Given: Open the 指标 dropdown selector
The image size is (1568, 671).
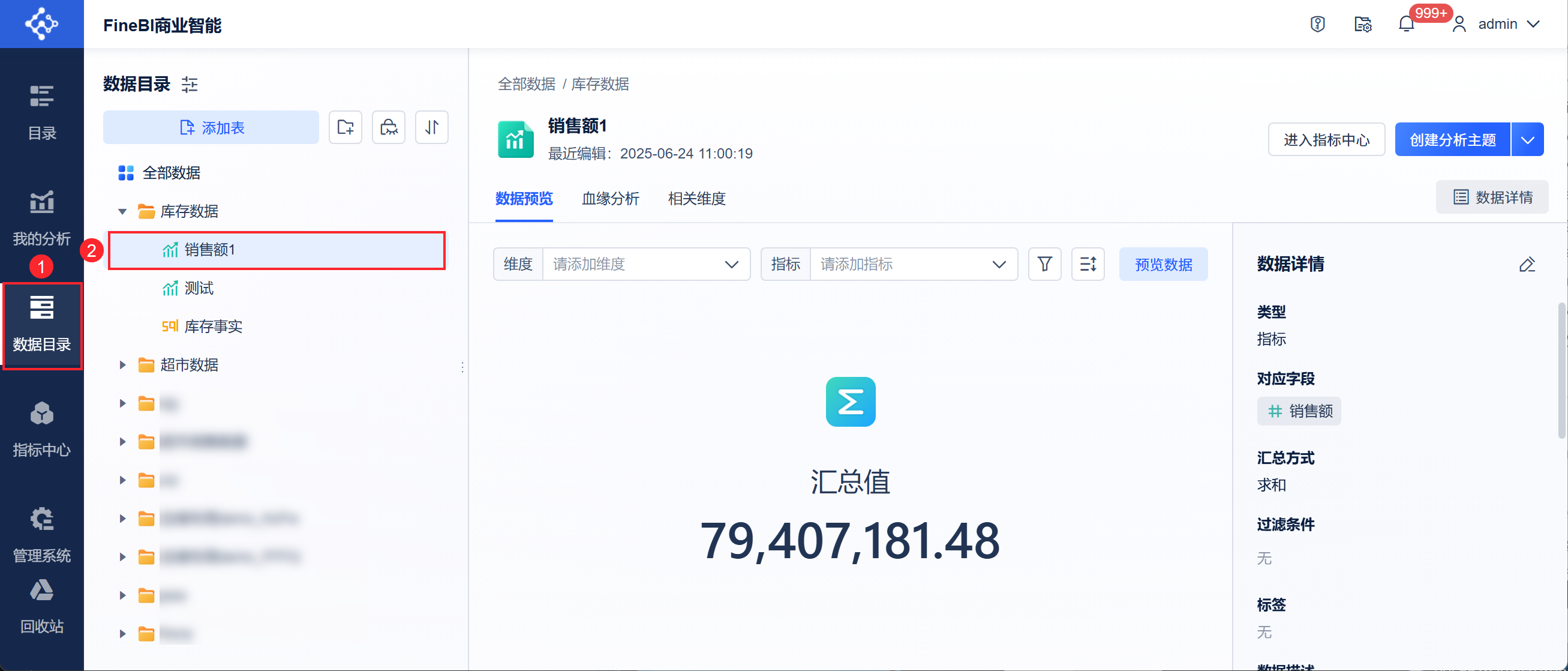Looking at the screenshot, I should tap(912, 264).
